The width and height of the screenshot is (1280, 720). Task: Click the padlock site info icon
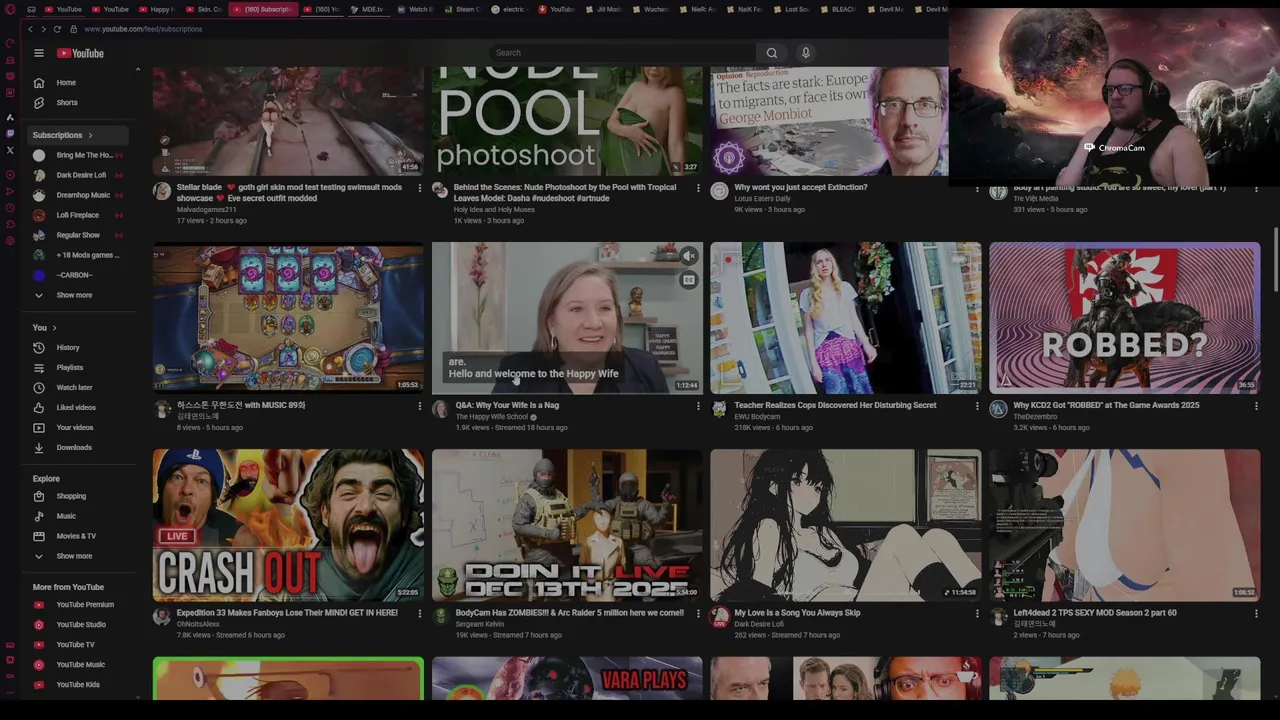point(73,29)
